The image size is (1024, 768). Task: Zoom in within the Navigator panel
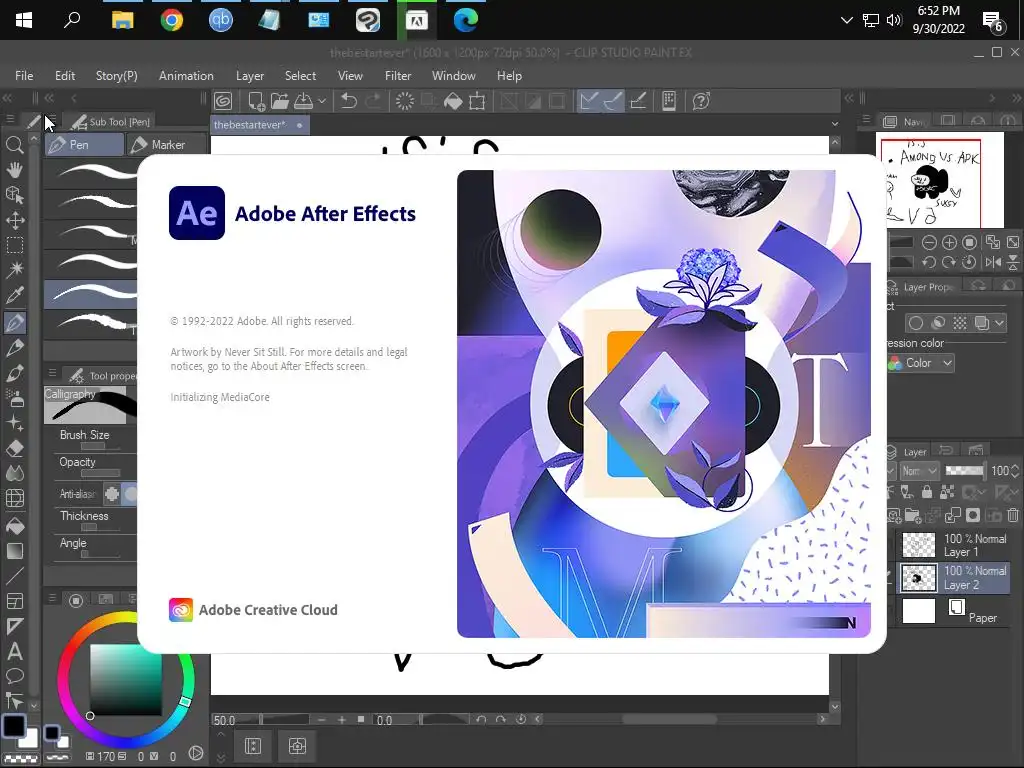pos(949,243)
